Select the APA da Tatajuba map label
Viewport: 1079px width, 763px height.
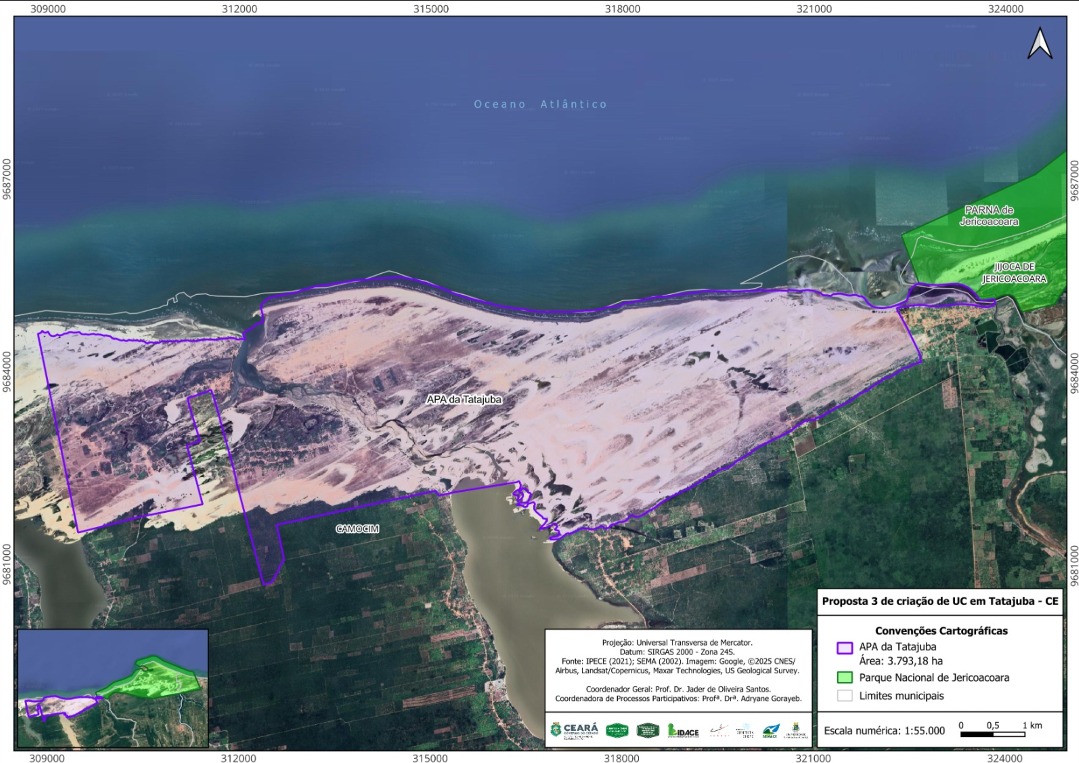coord(463,399)
